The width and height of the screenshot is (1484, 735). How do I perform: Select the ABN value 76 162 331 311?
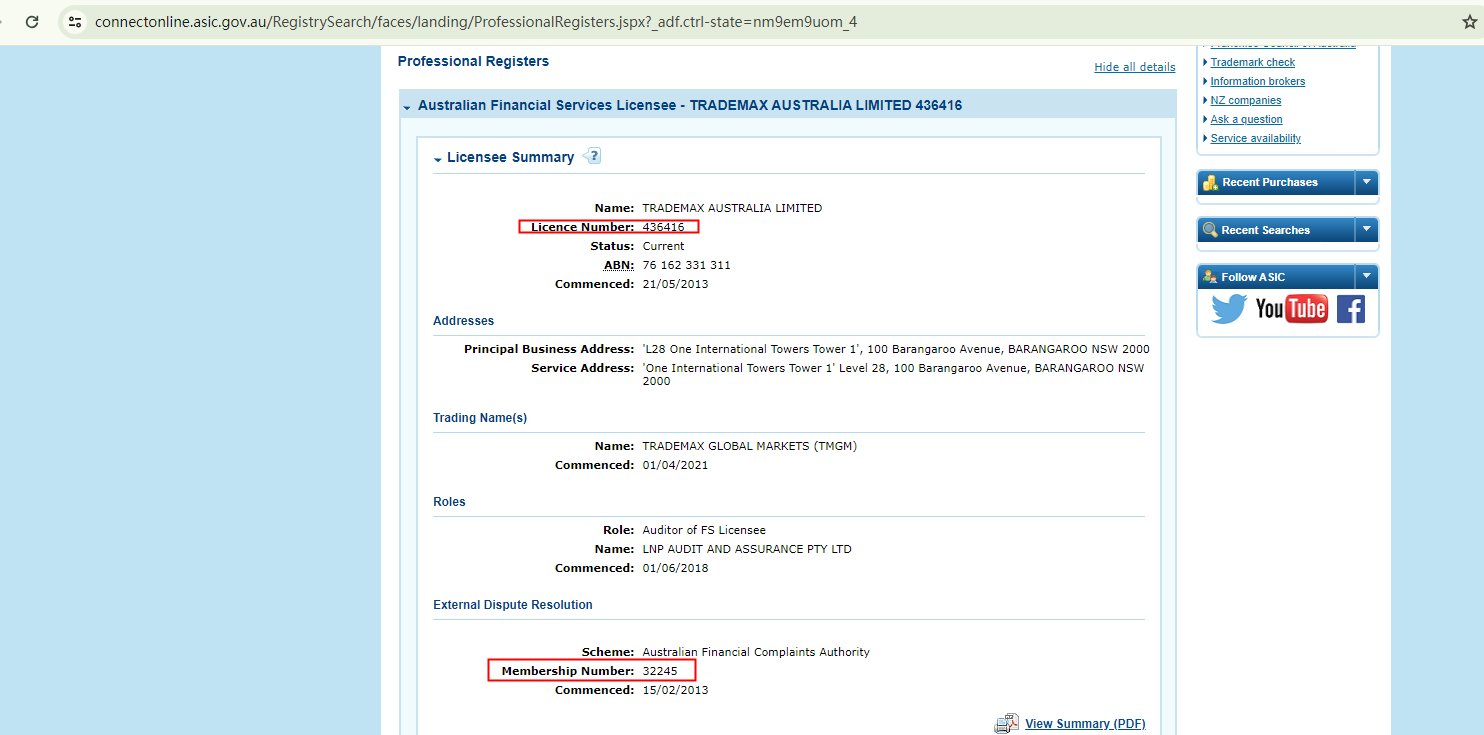tap(686, 265)
